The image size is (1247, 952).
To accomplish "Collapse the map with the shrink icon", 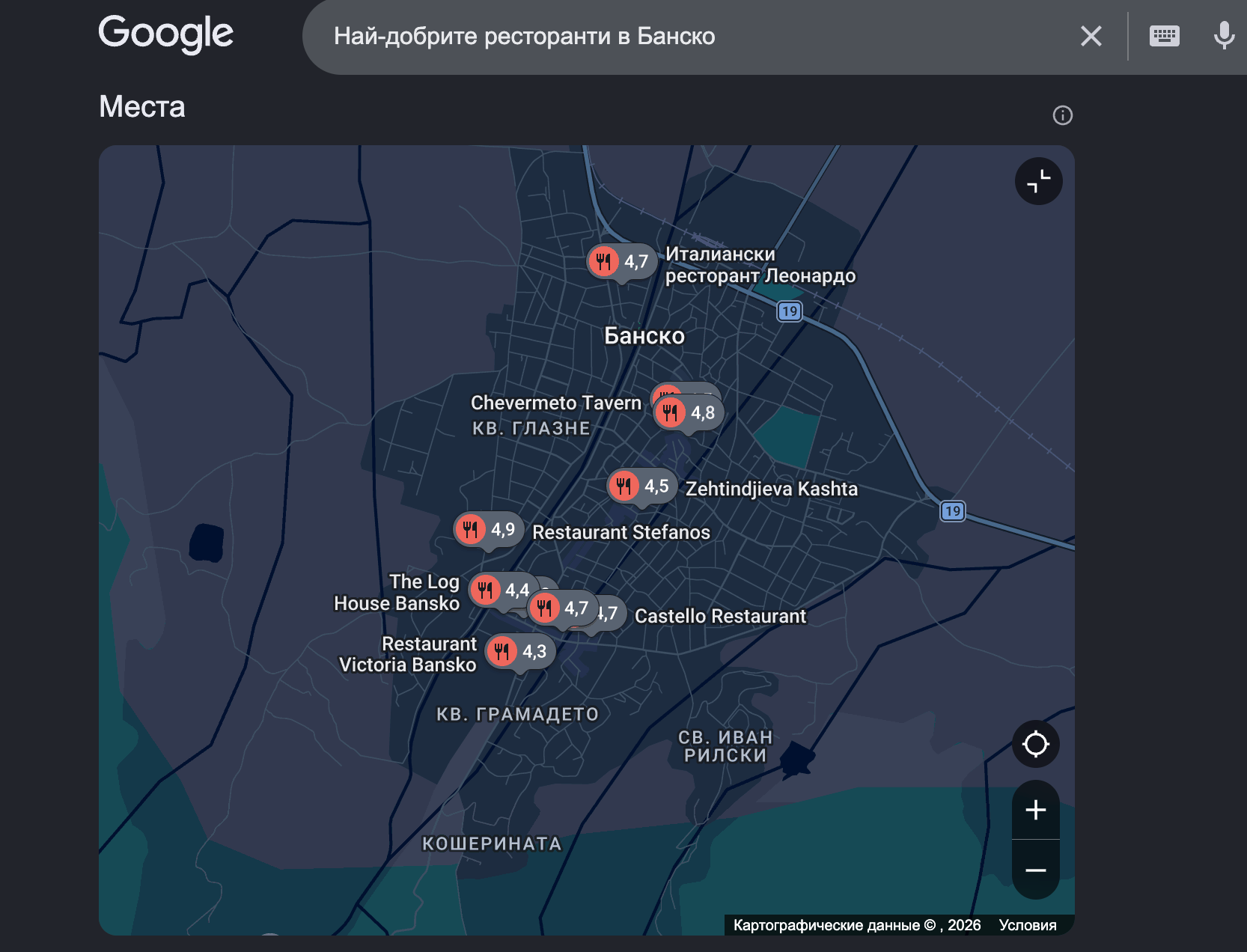I will click(x=1038, y=181).
